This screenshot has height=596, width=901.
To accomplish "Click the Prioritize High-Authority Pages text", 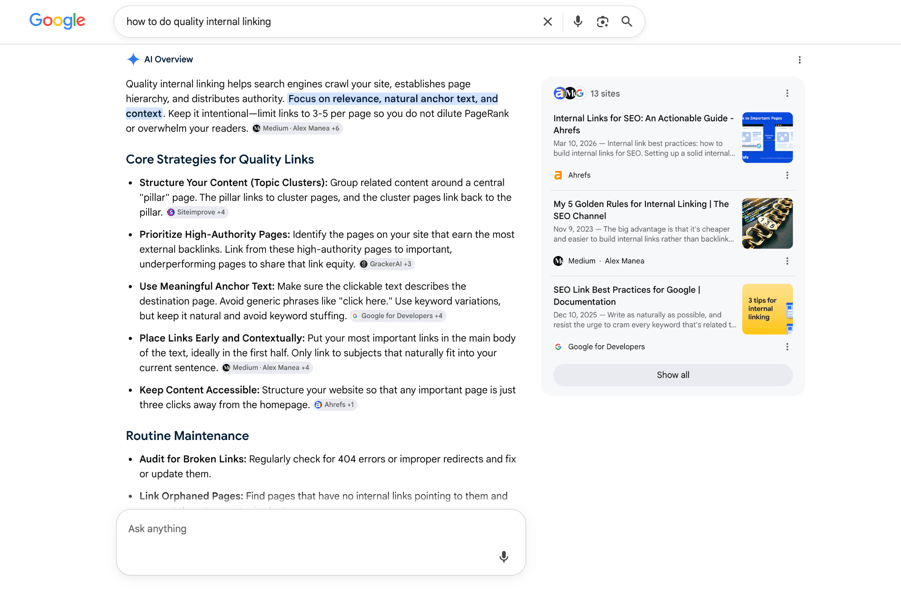I will point(214,234).
